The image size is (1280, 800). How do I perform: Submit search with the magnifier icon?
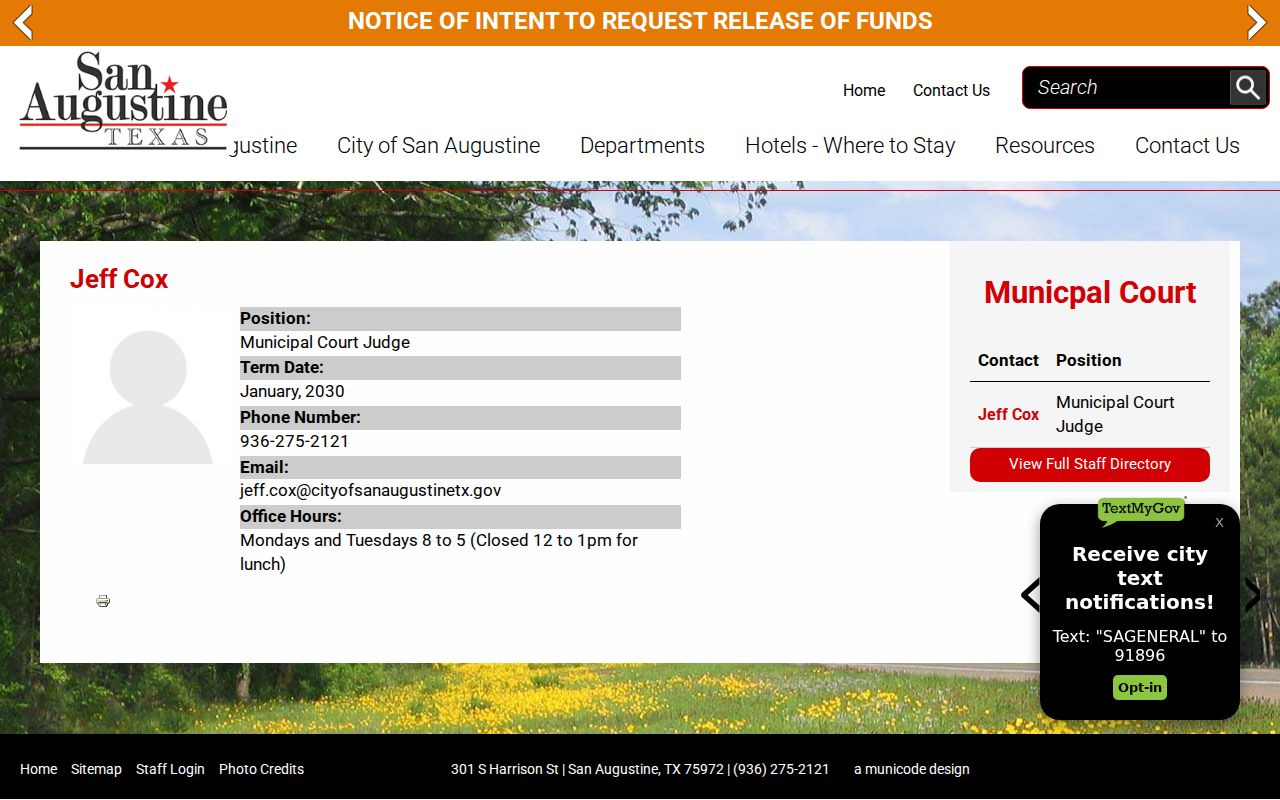pyautogui.click(x=1247, y=88)
